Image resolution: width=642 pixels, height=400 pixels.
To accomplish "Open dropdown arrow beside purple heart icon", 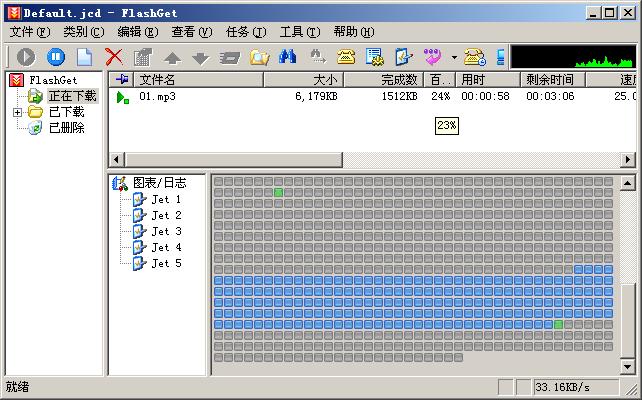I will tap(453, 57).
